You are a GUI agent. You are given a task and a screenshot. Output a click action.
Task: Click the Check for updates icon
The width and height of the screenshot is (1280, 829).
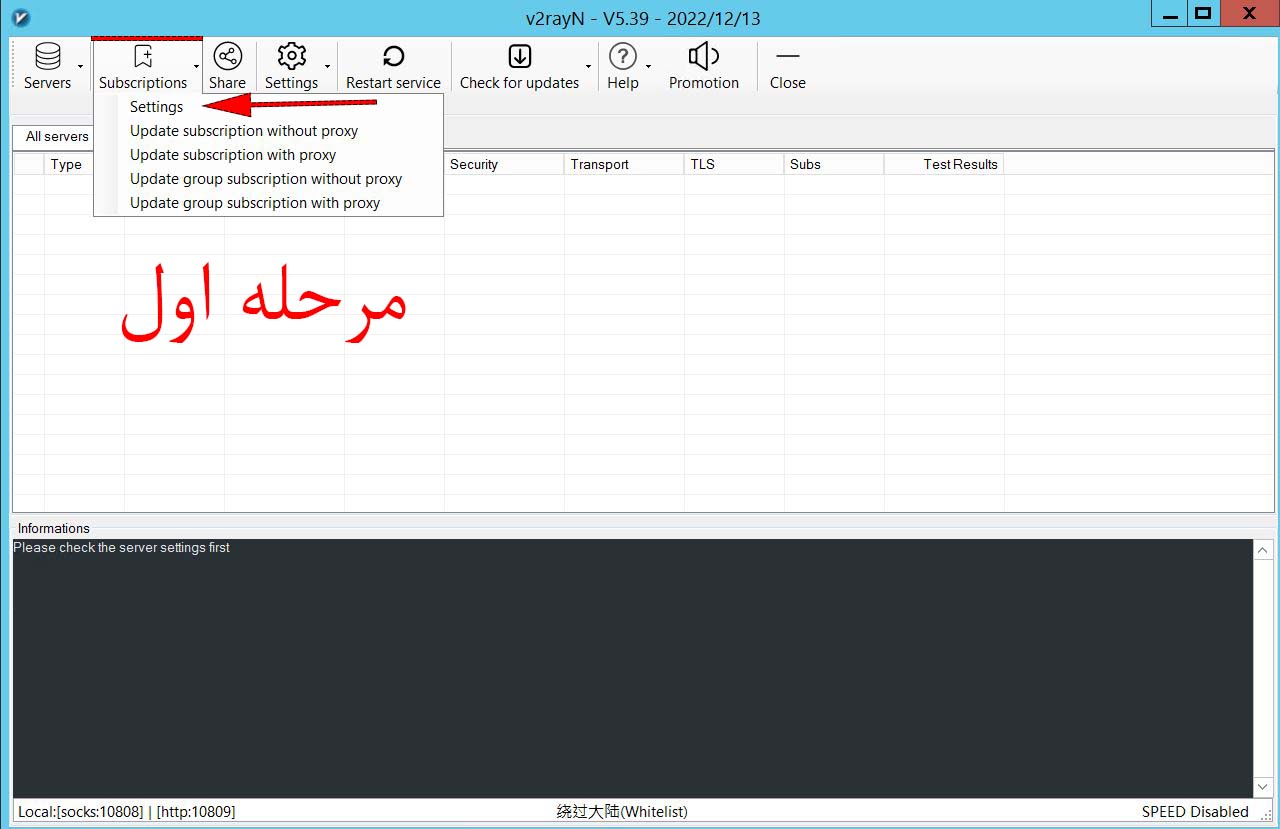point(519,56)
